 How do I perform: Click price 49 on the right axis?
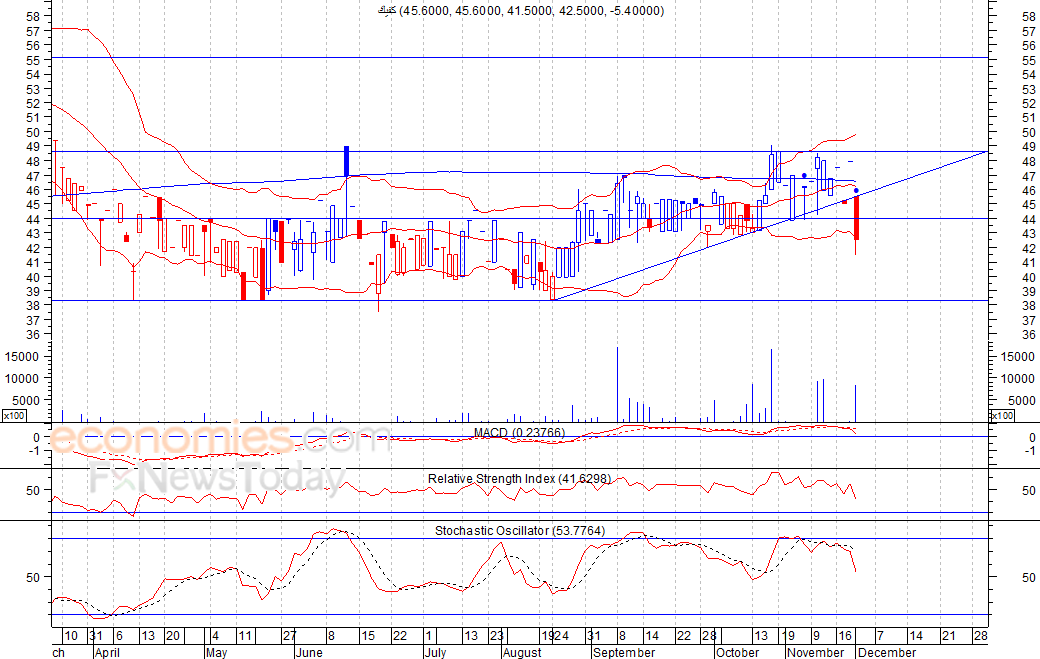coord(1029,147)
